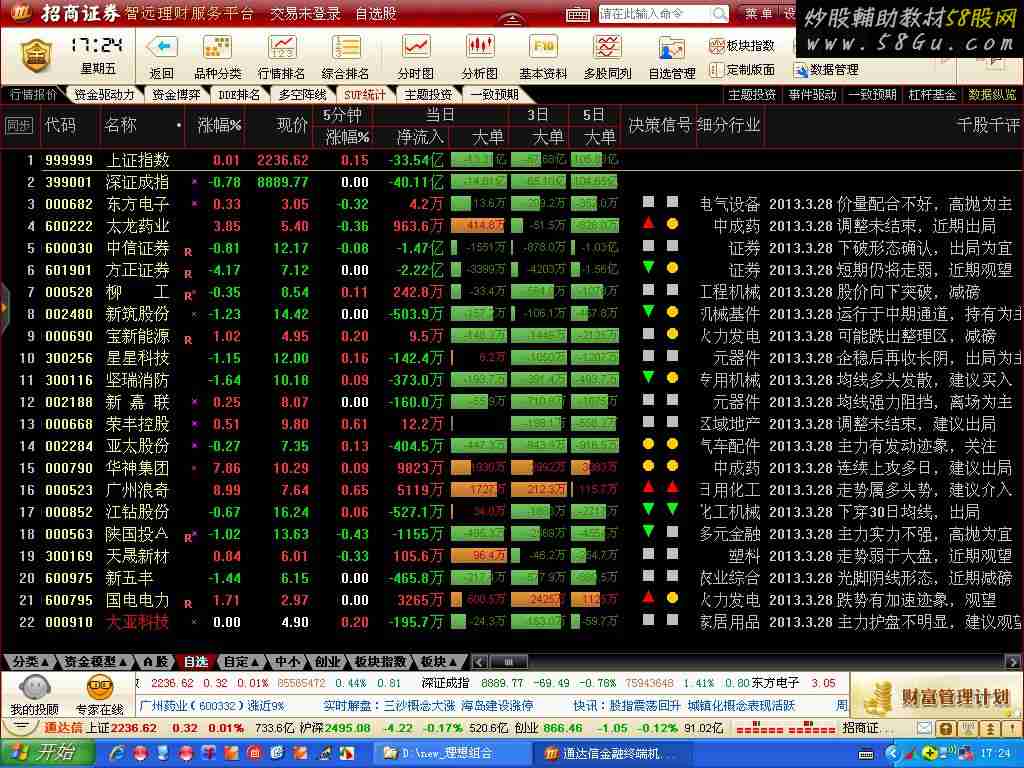Click 细分行业 column header

[x=728, y=125]
